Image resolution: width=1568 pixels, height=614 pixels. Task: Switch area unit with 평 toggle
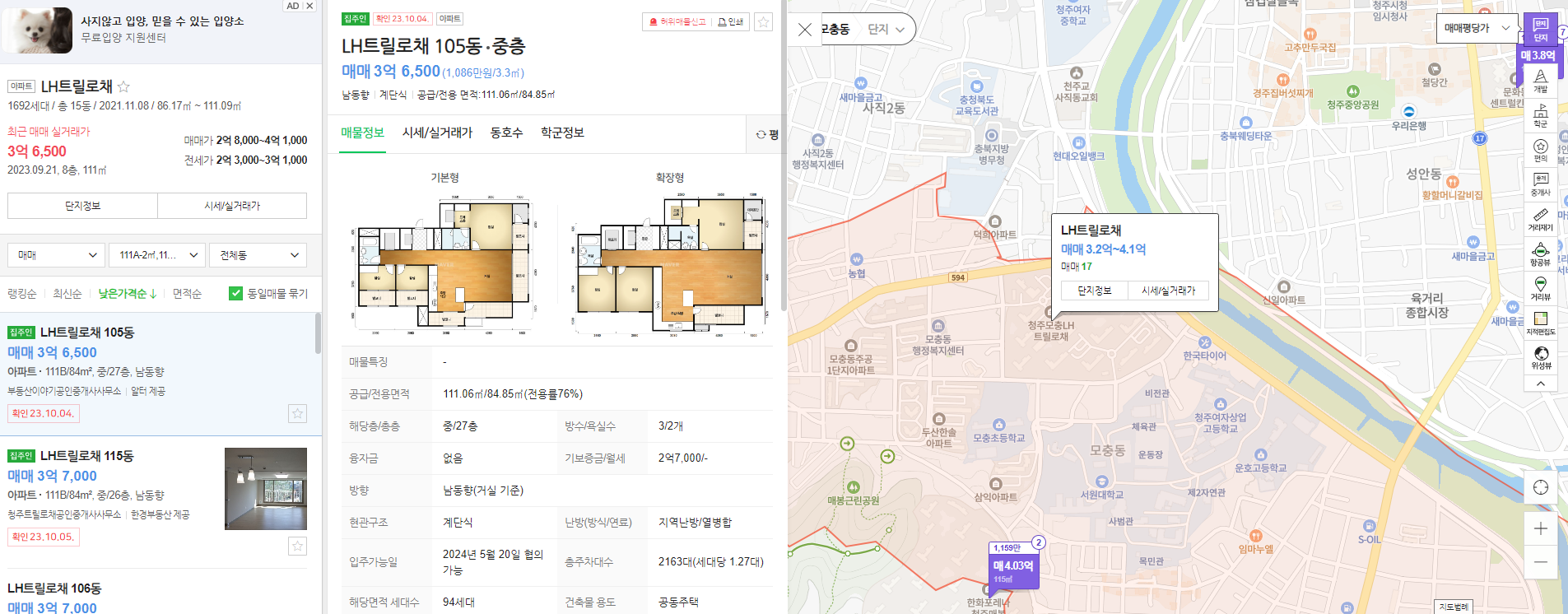767,135
